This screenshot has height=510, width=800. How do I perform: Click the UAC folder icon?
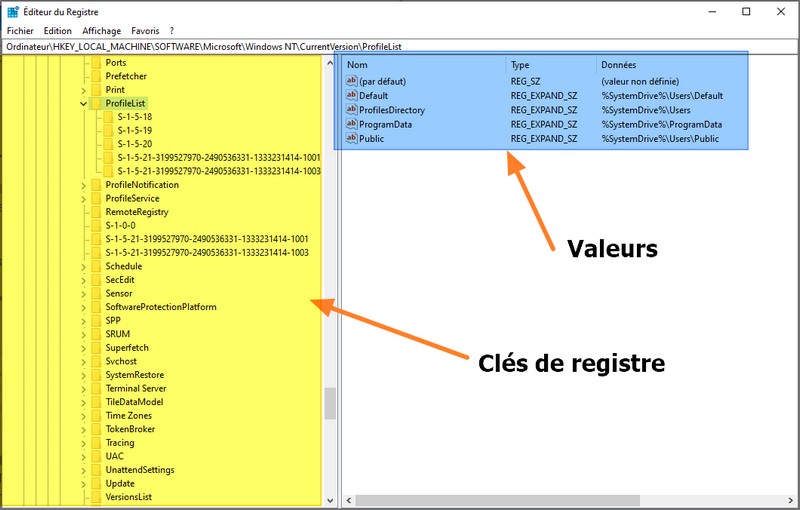[x=96, y=456]
